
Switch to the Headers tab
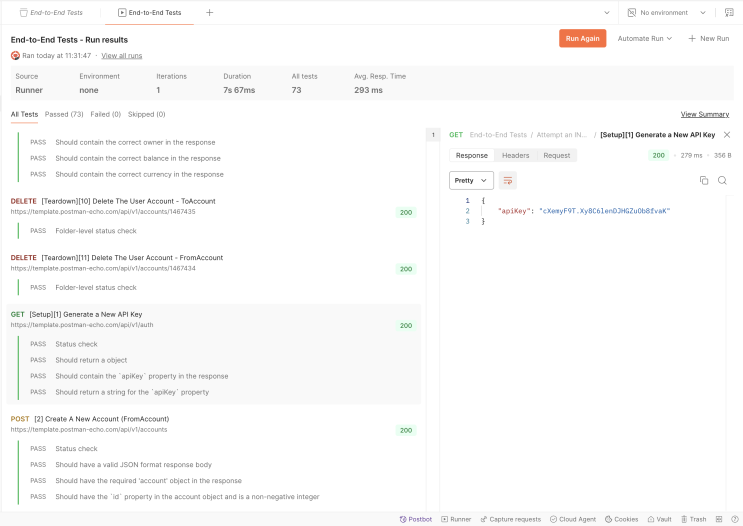point(516,155)
